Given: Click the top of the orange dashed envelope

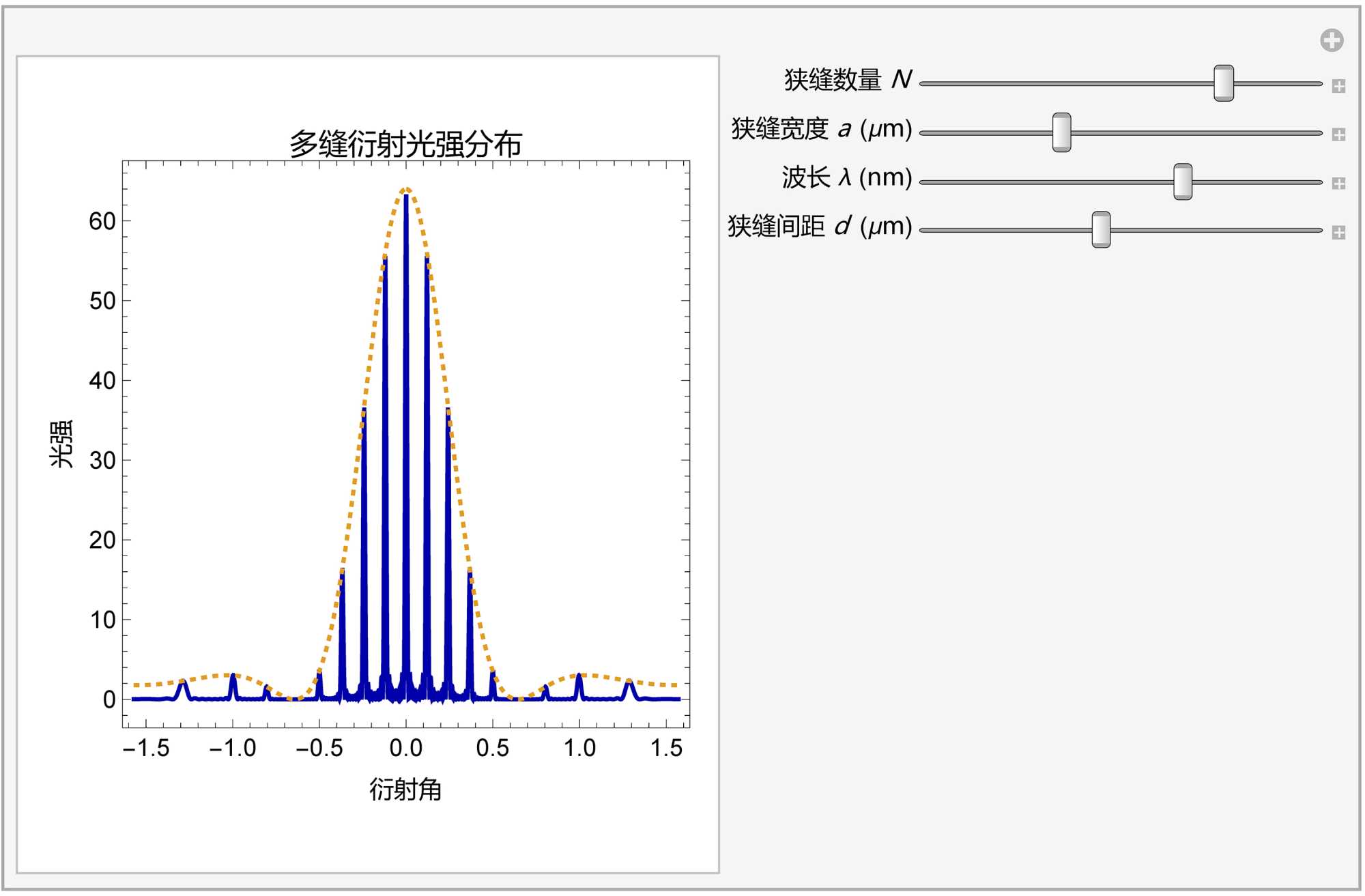Looking at the screenshot, I should click(406, 189).
